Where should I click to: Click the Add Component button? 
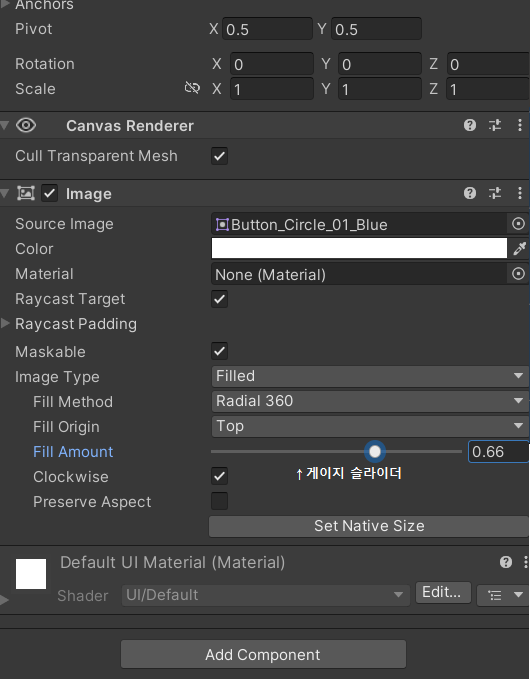tap(263, 654)
